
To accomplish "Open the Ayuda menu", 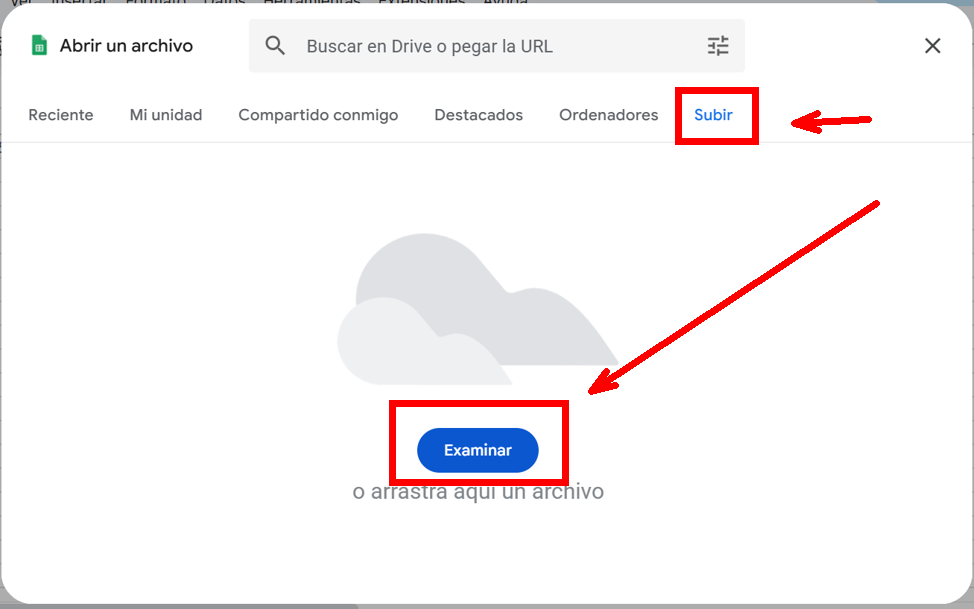I will pos(506,2).
